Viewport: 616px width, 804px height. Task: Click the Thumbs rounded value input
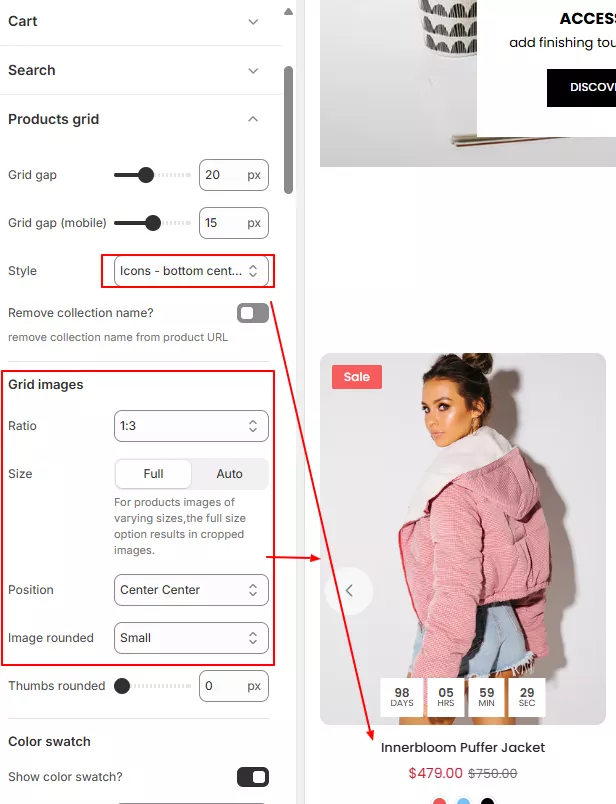pos(233,686)
